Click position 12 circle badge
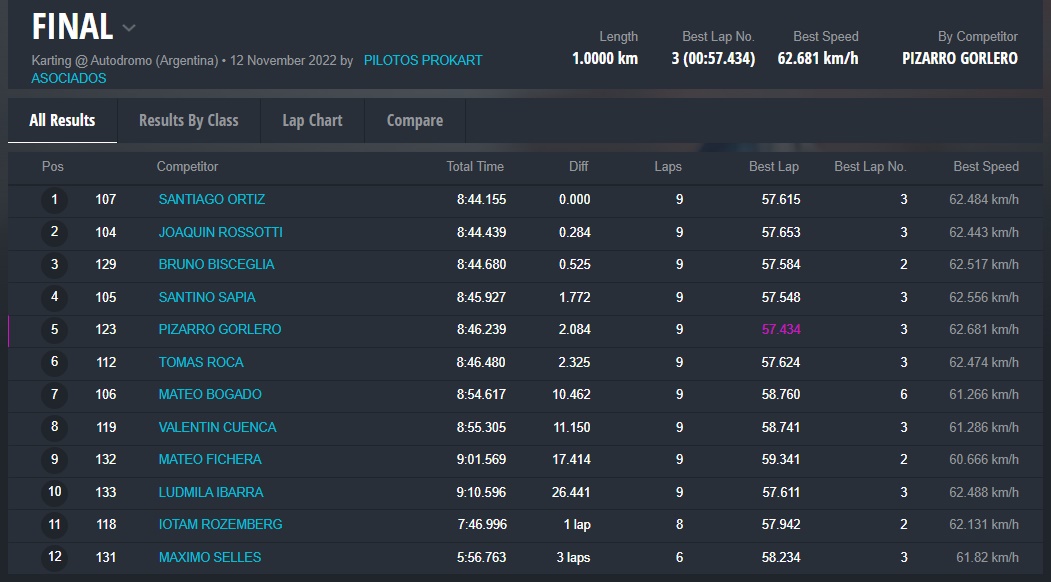Viewport: 1051px width, 582px height. pos(54,557)
